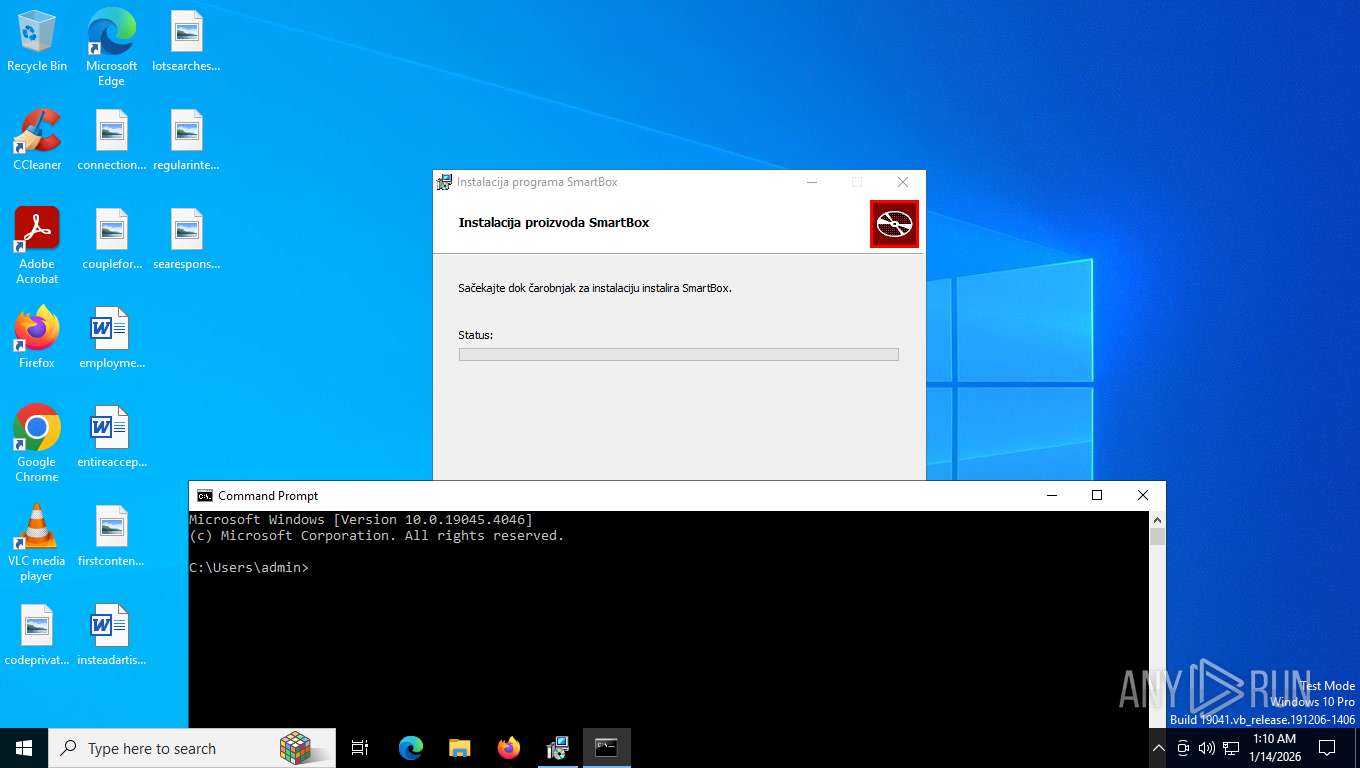Click the Rubik's cube search highlight icon

pos(295,747)
